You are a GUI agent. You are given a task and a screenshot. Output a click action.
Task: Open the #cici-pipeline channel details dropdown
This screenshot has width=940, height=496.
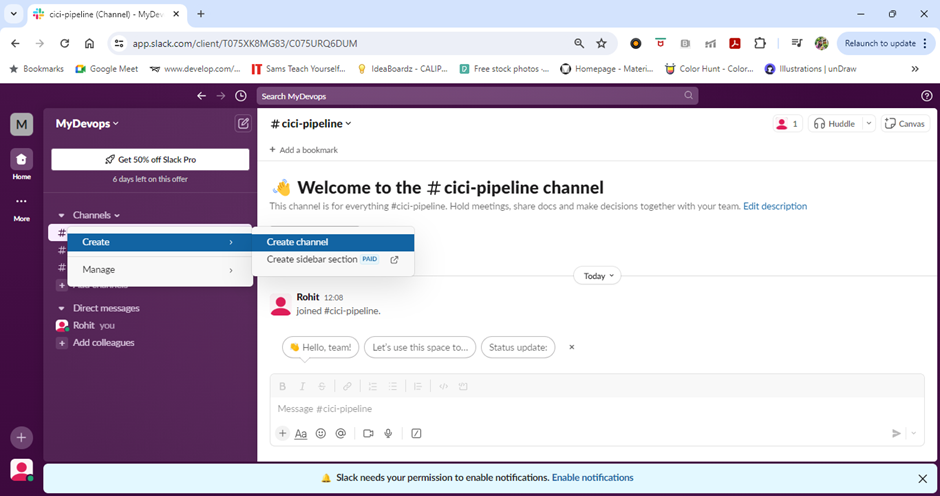(x=311, y=124)
